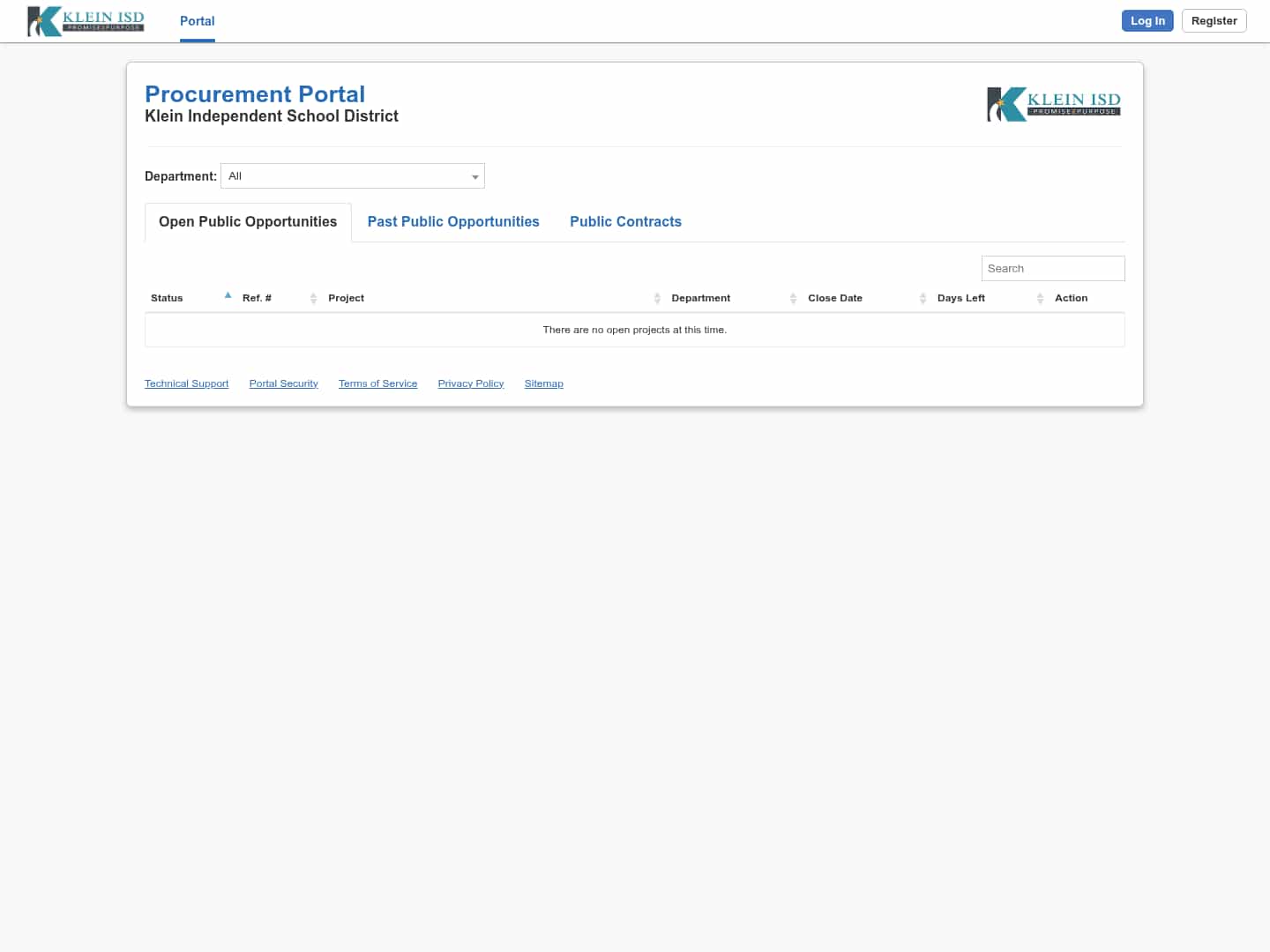Viewport: 1270px width, 952px height.
Task: Open the Privacy Policy link
Action: (471, 383)
